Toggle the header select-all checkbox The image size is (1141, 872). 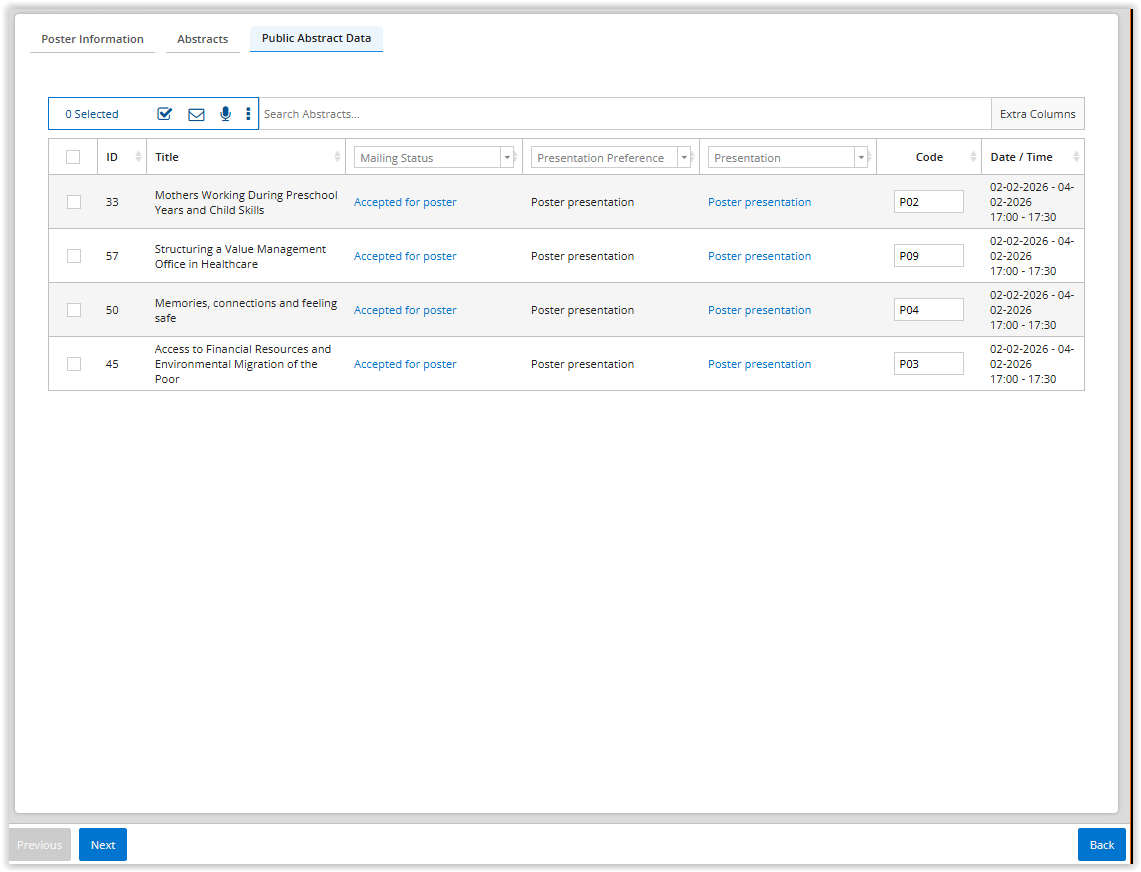(73, 157)
